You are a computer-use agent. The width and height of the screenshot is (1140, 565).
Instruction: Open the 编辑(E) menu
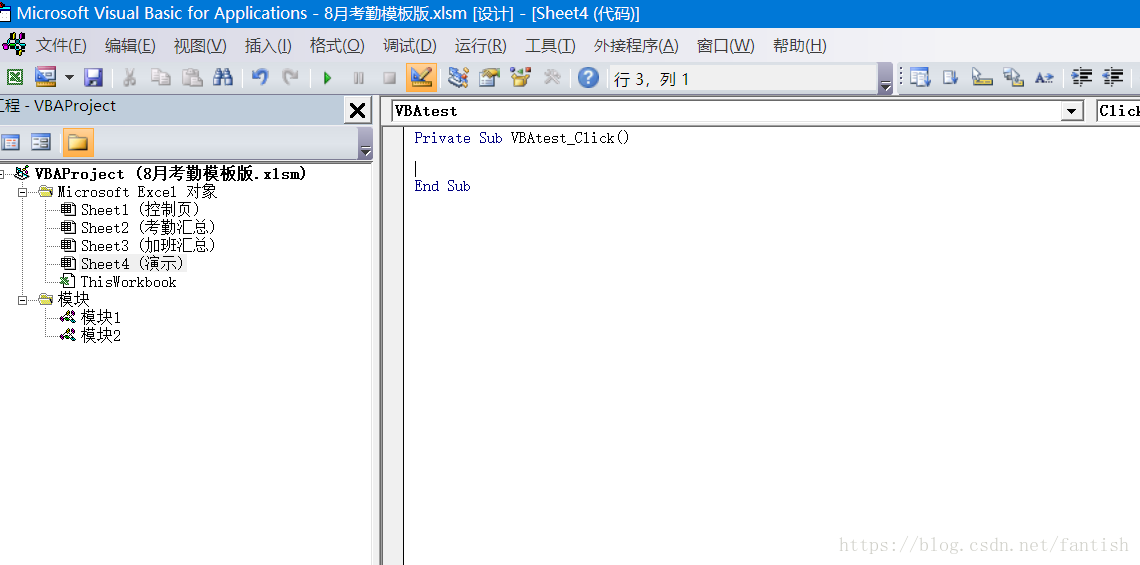click(130, 46)
